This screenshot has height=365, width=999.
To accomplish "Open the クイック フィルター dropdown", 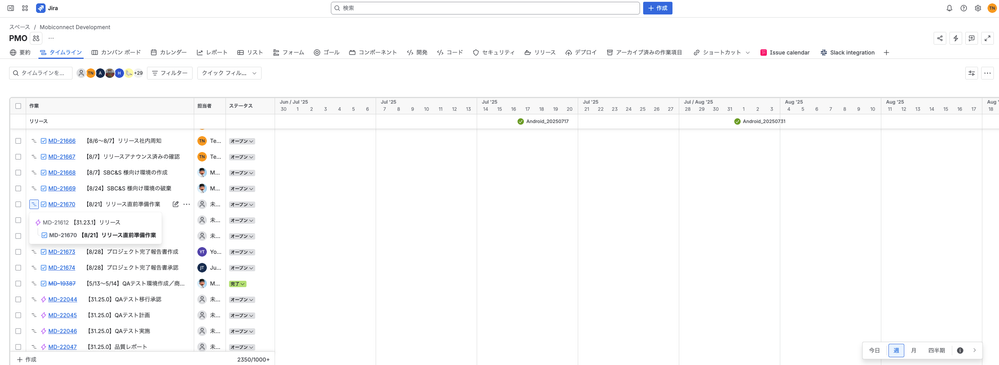I will coord(229,73).
